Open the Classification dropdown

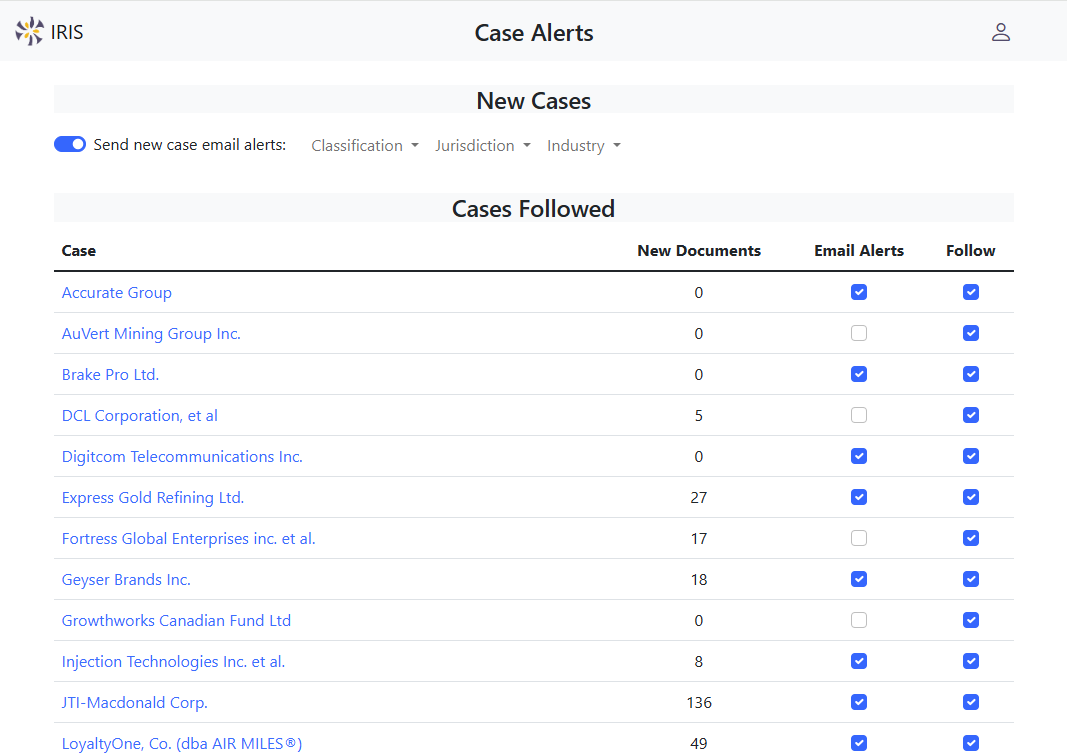coord(365,146)
